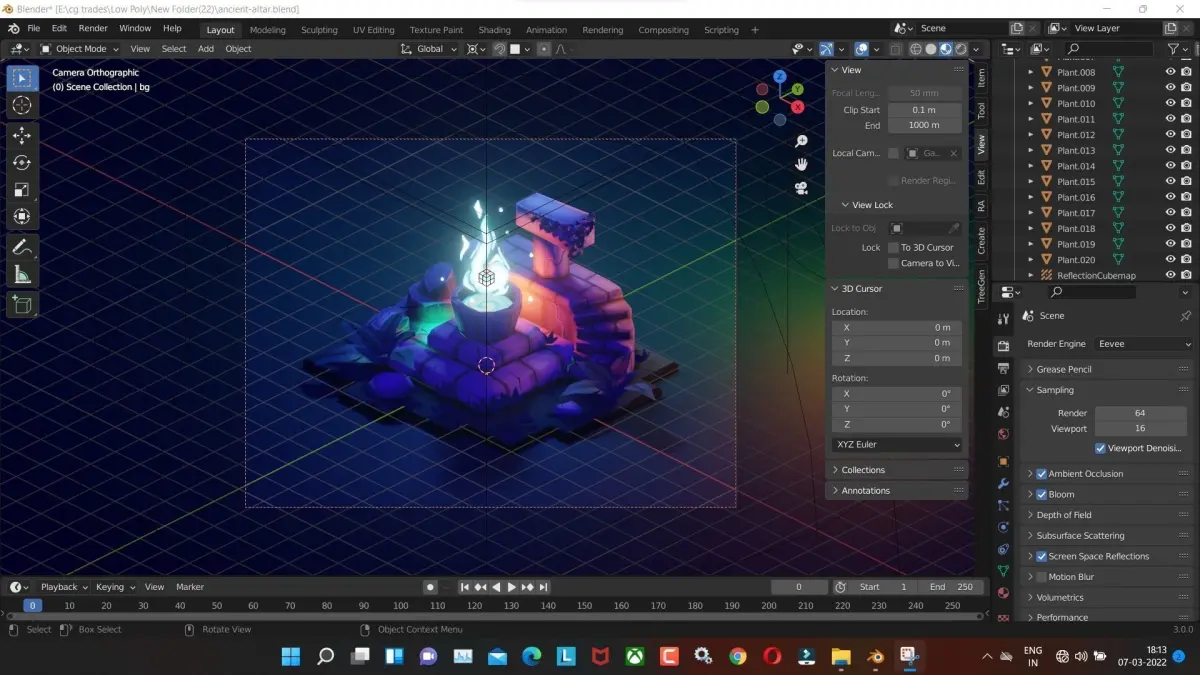Open Render Engine Eevee dropdown
This screenshot has height=675, width=1200.
coord(1143,344)
